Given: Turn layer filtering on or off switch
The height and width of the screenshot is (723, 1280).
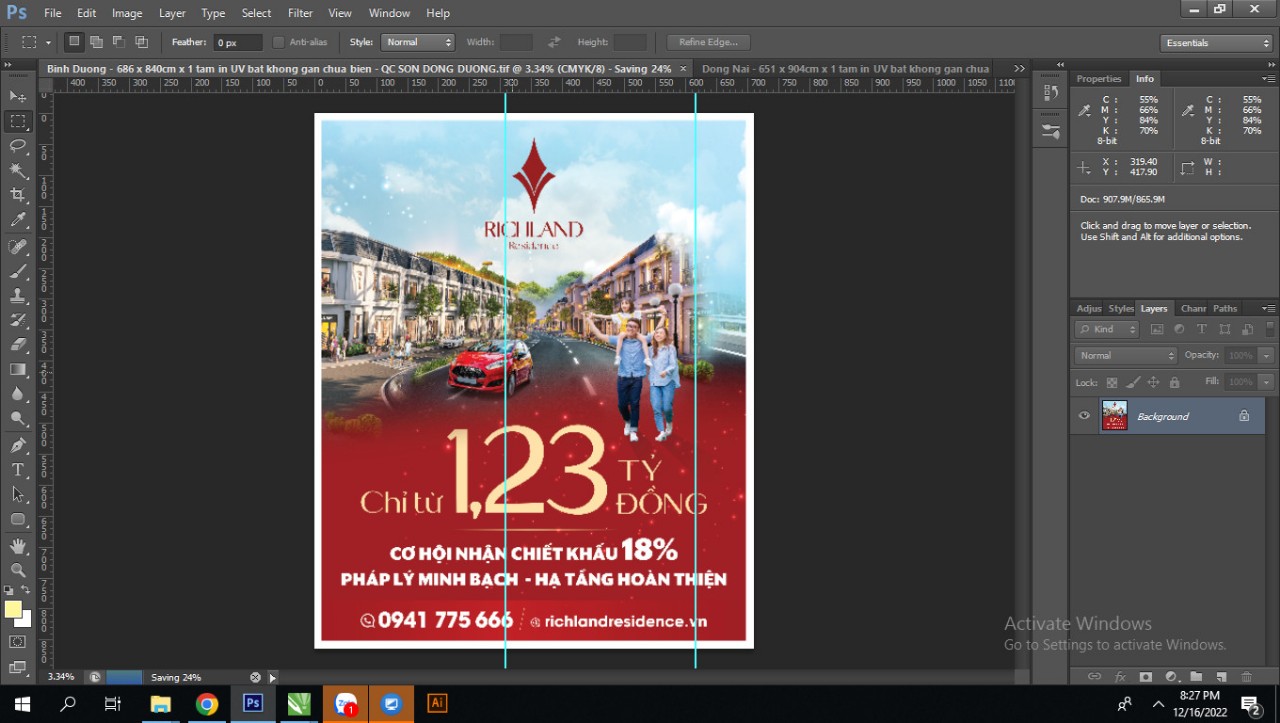Looking at the screenshot, I should [x=1270, y=328].
